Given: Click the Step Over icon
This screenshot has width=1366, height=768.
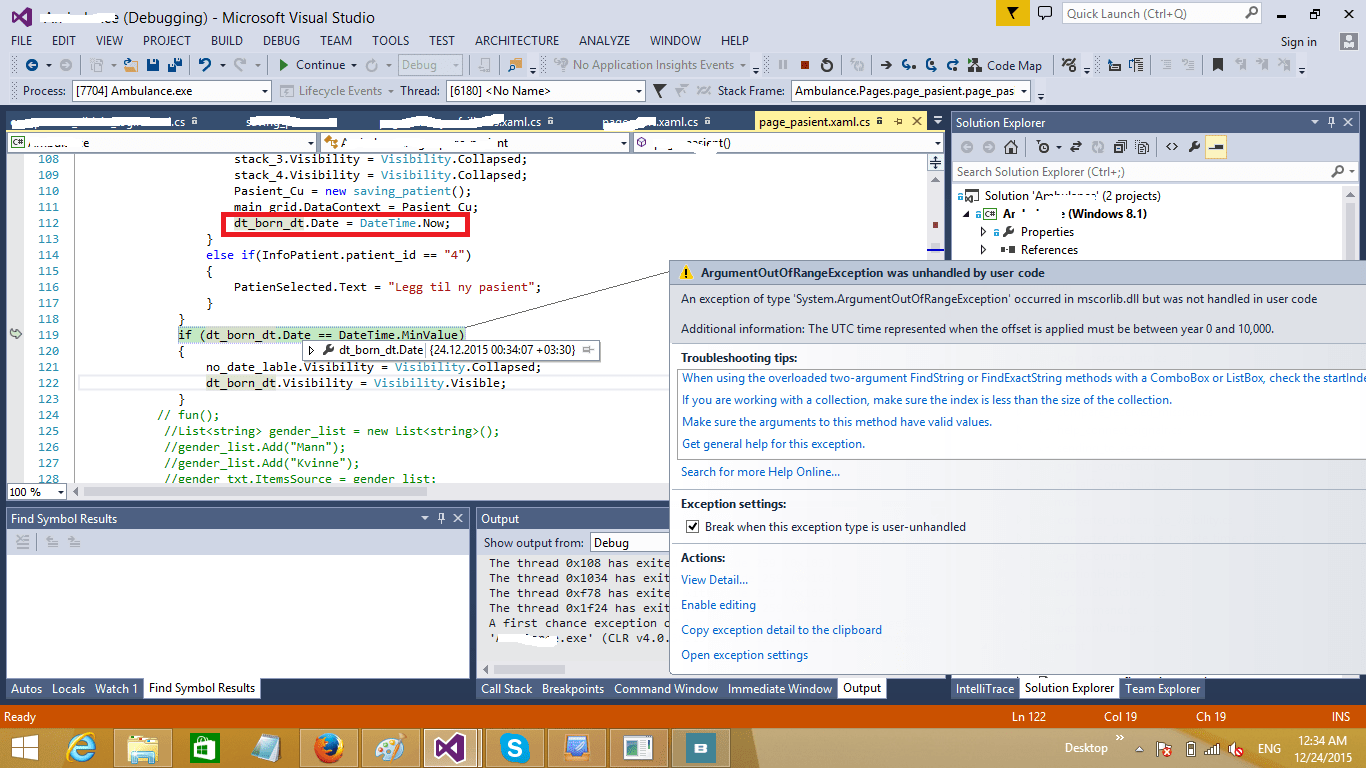Looking at the screenshot, I should [x=930, y=65].
